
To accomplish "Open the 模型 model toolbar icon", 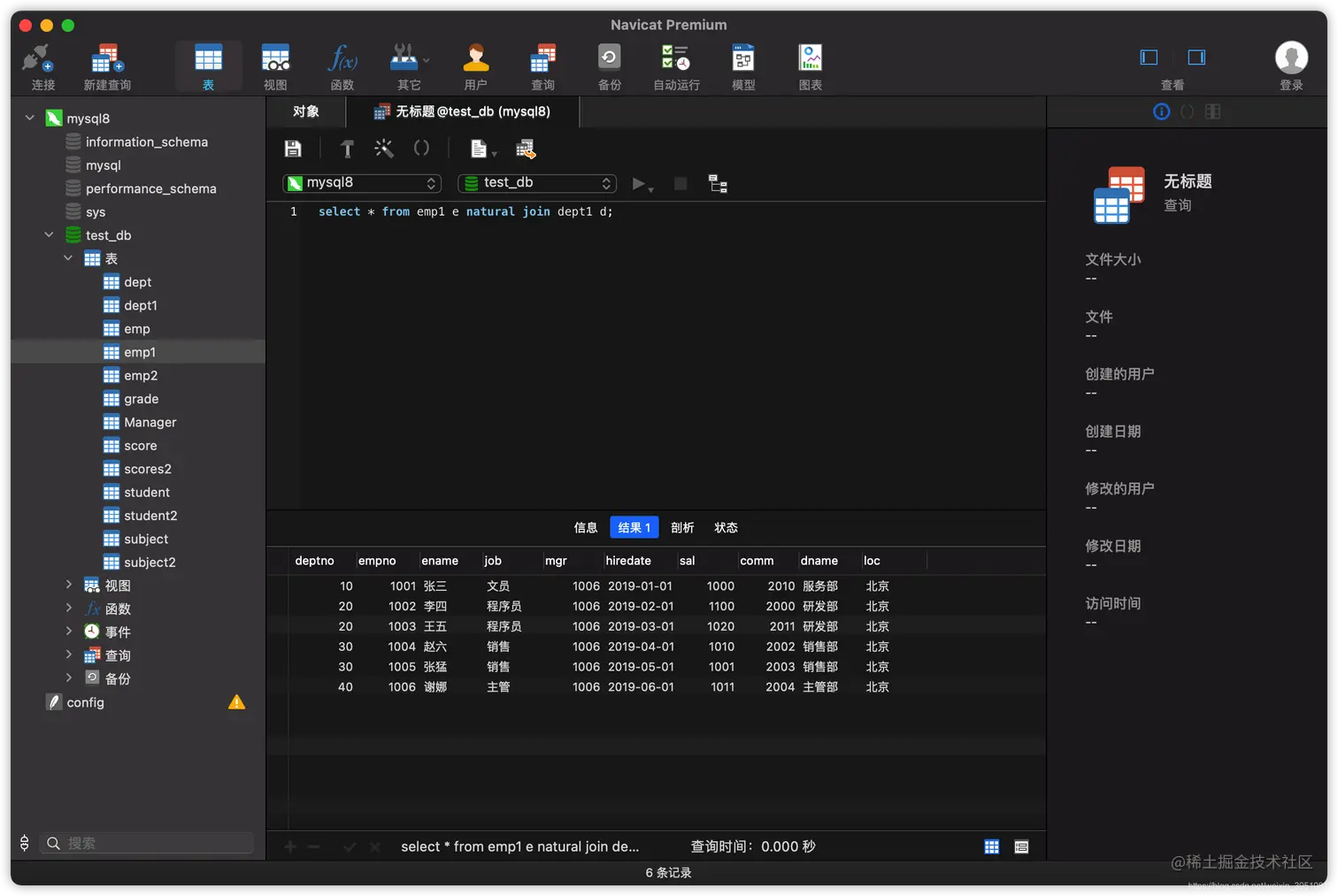I will (743, 67).
